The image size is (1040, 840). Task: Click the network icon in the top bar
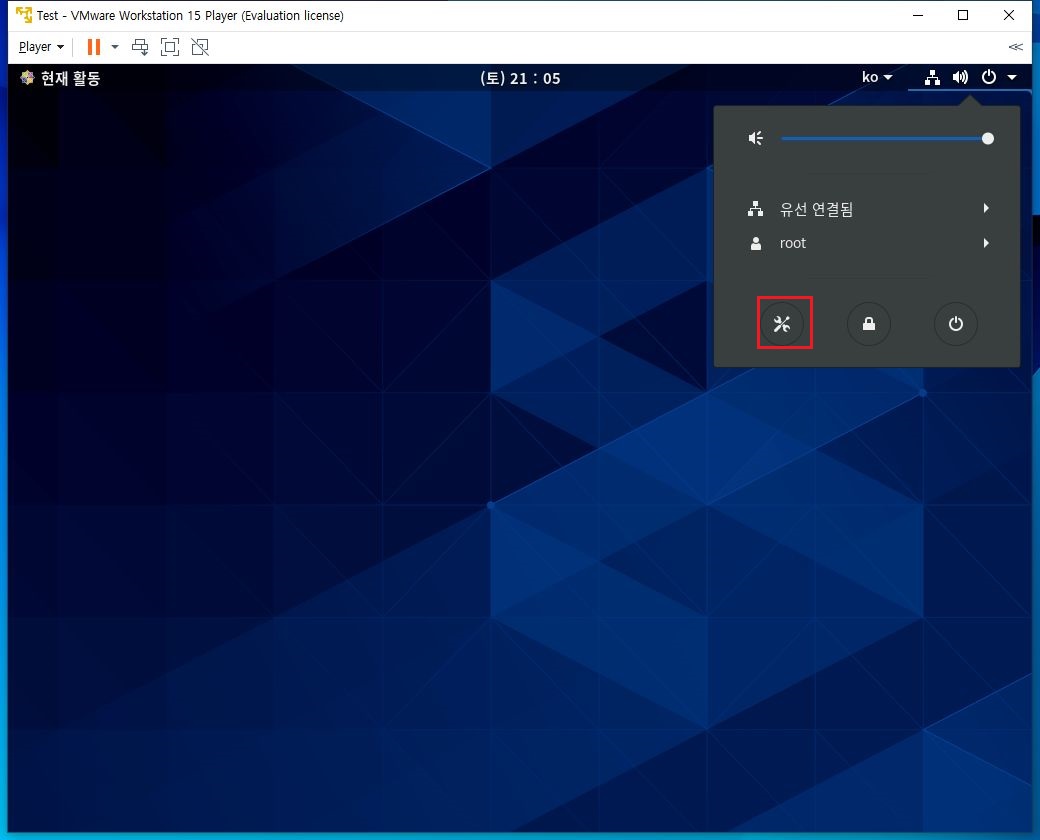click(x=932, y=78)
